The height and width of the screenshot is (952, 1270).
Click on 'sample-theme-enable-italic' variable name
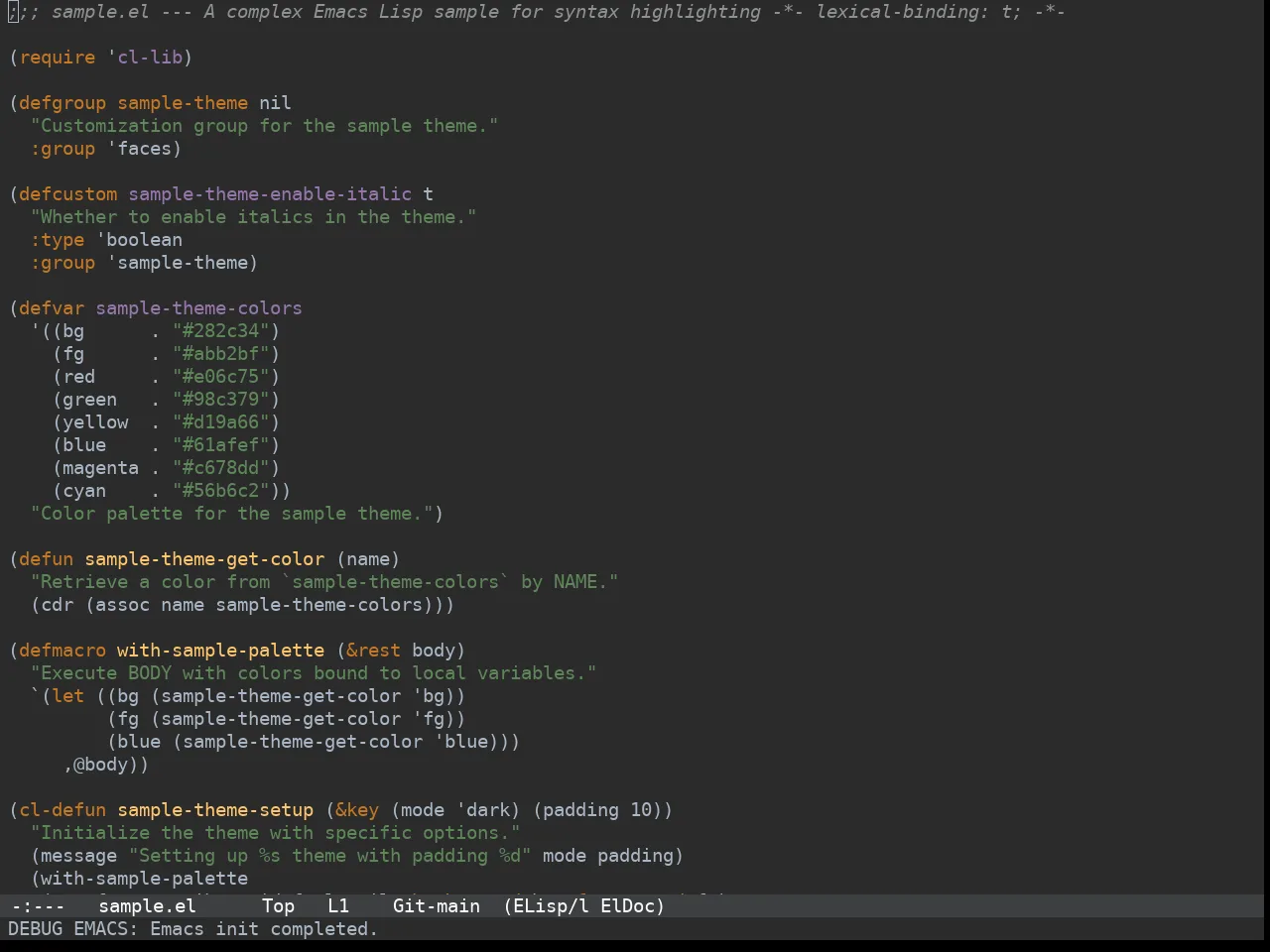pos(270,194)
